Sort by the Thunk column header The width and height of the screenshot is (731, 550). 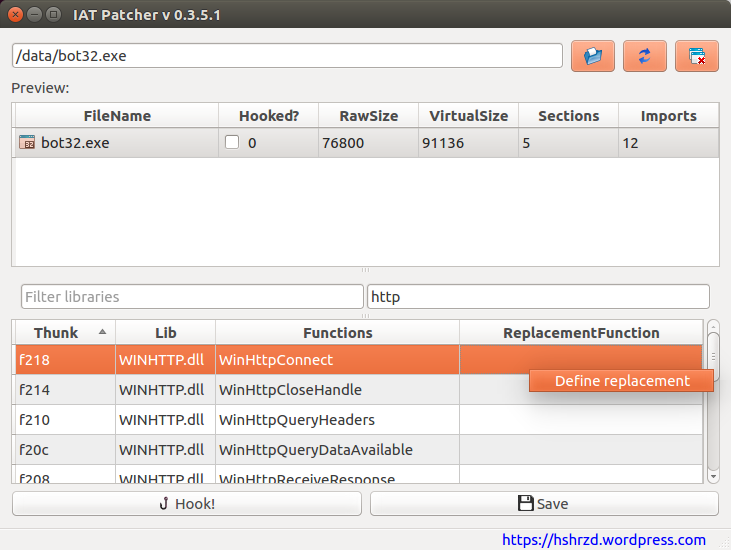tap(64, 333)
